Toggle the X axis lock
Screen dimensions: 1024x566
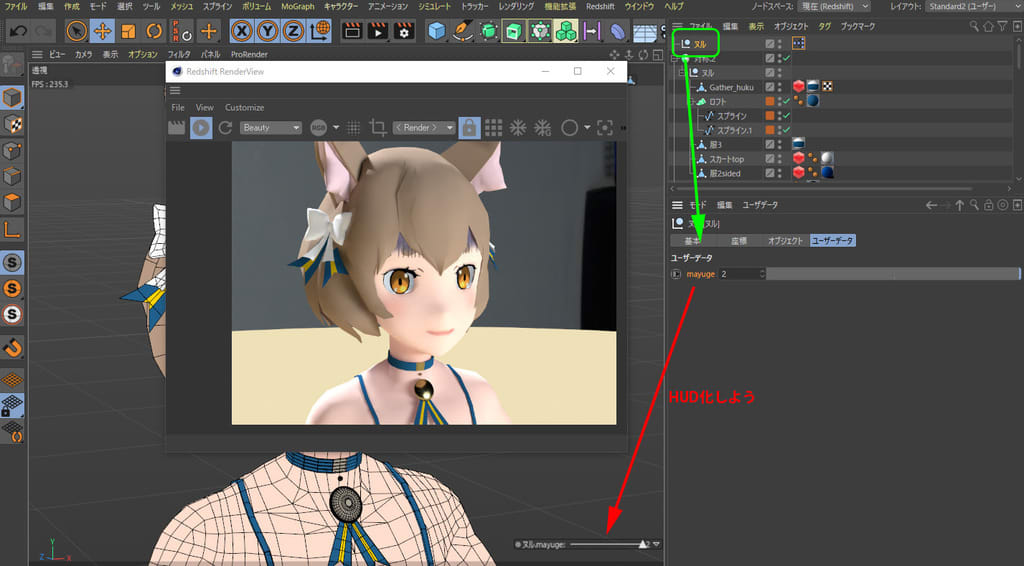point(242,31)
